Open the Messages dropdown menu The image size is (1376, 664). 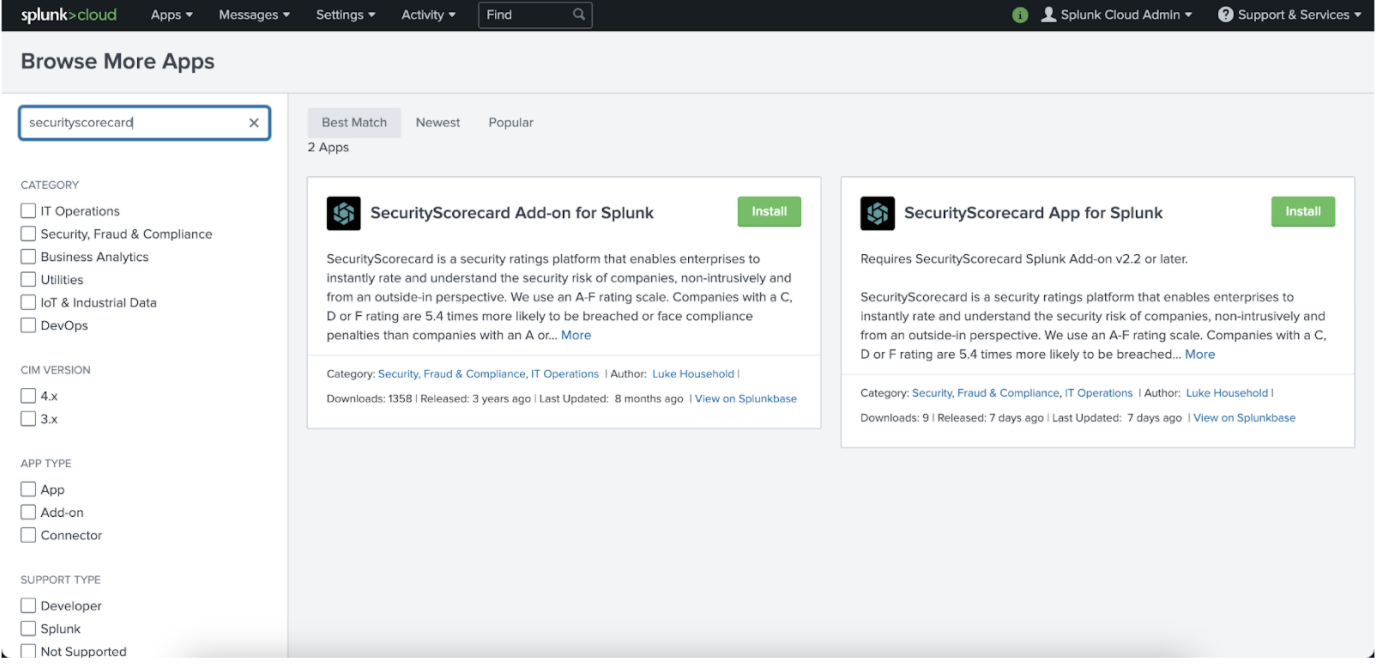click(x=254, y=15)
